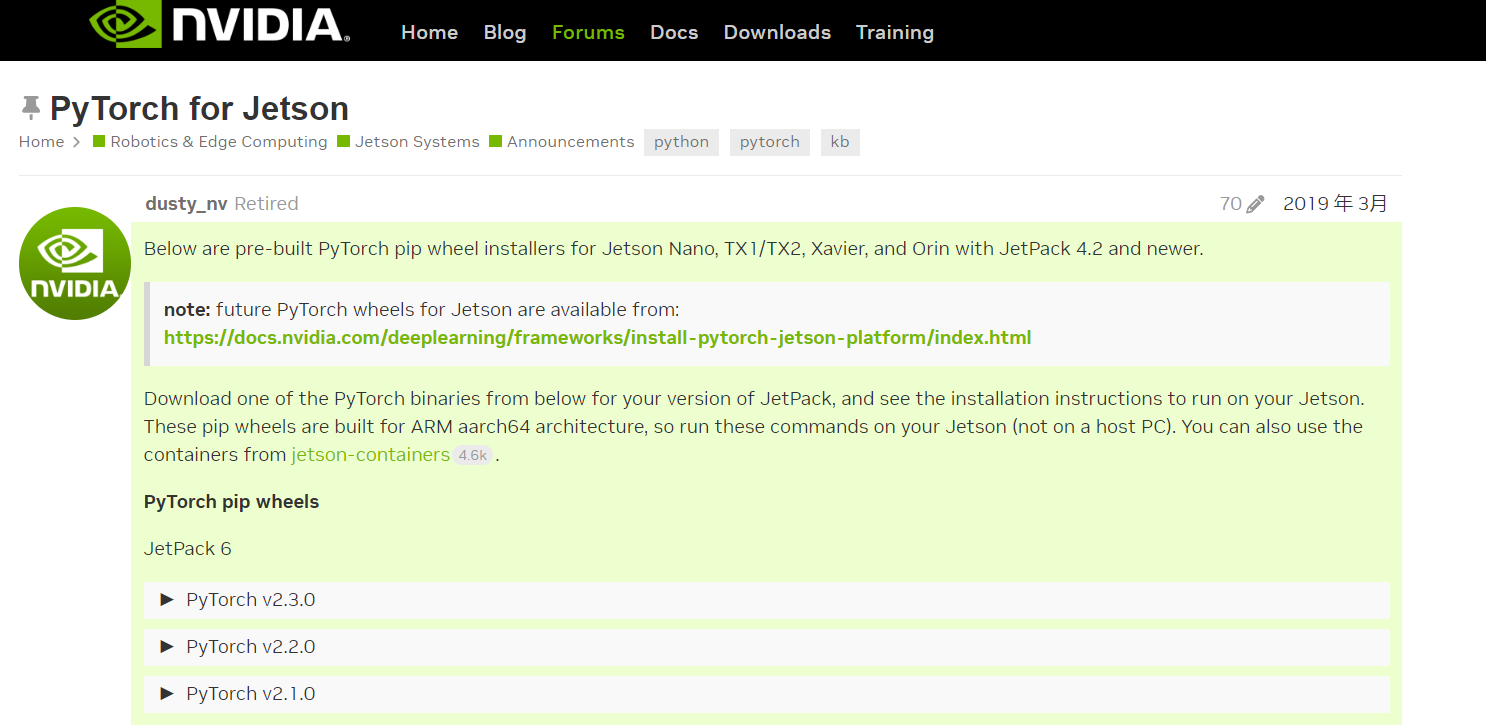The image size is (1486, 725).
Task: Open the Blog nav item
Action: [505, 32]
